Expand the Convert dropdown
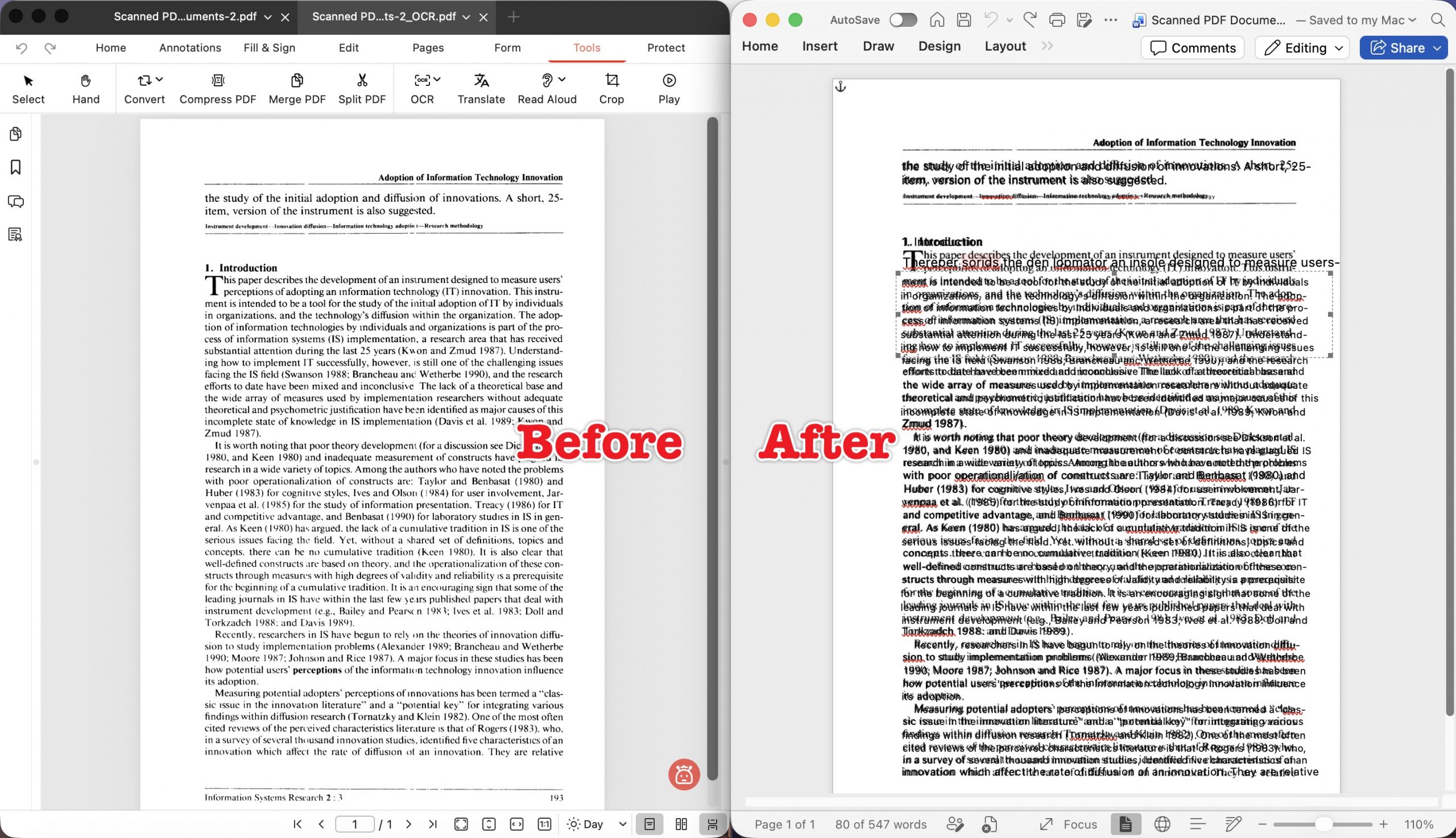 159,80
